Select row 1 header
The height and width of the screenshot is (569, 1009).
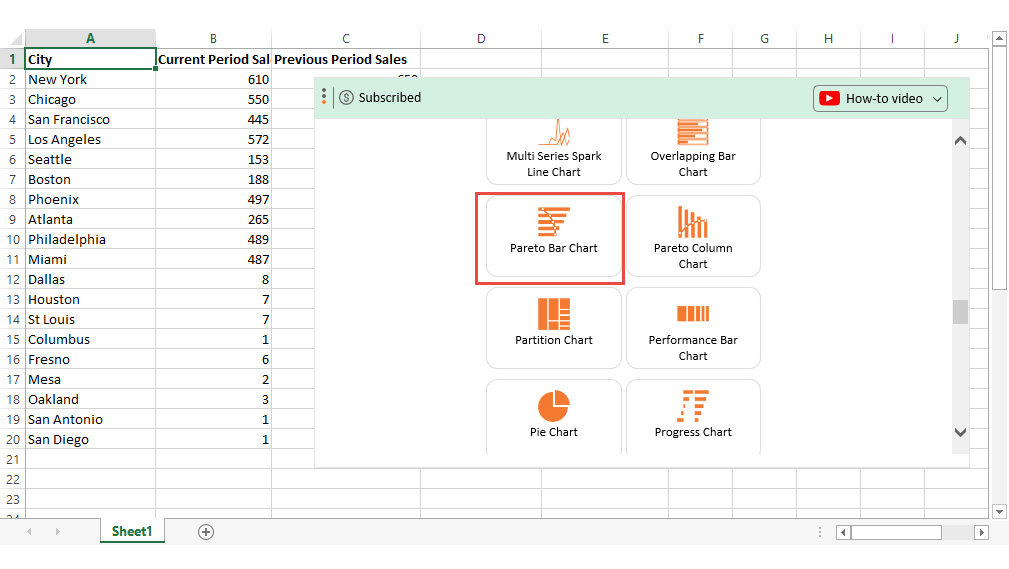12,59
